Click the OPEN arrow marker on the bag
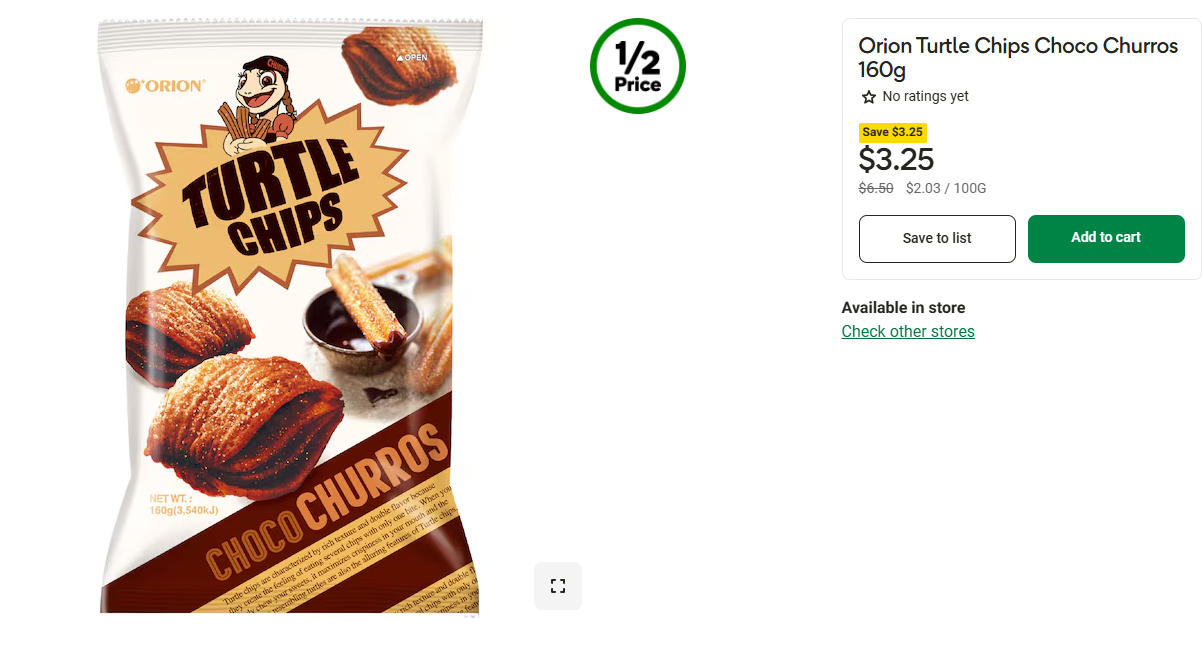This screenshot has height=649, width=1202. [x=412, y=57]
